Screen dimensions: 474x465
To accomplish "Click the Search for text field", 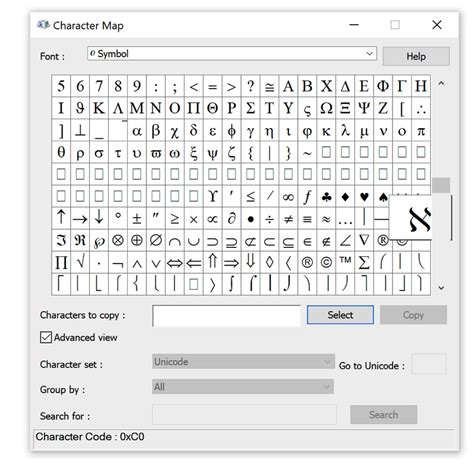I will click(244, 414).
